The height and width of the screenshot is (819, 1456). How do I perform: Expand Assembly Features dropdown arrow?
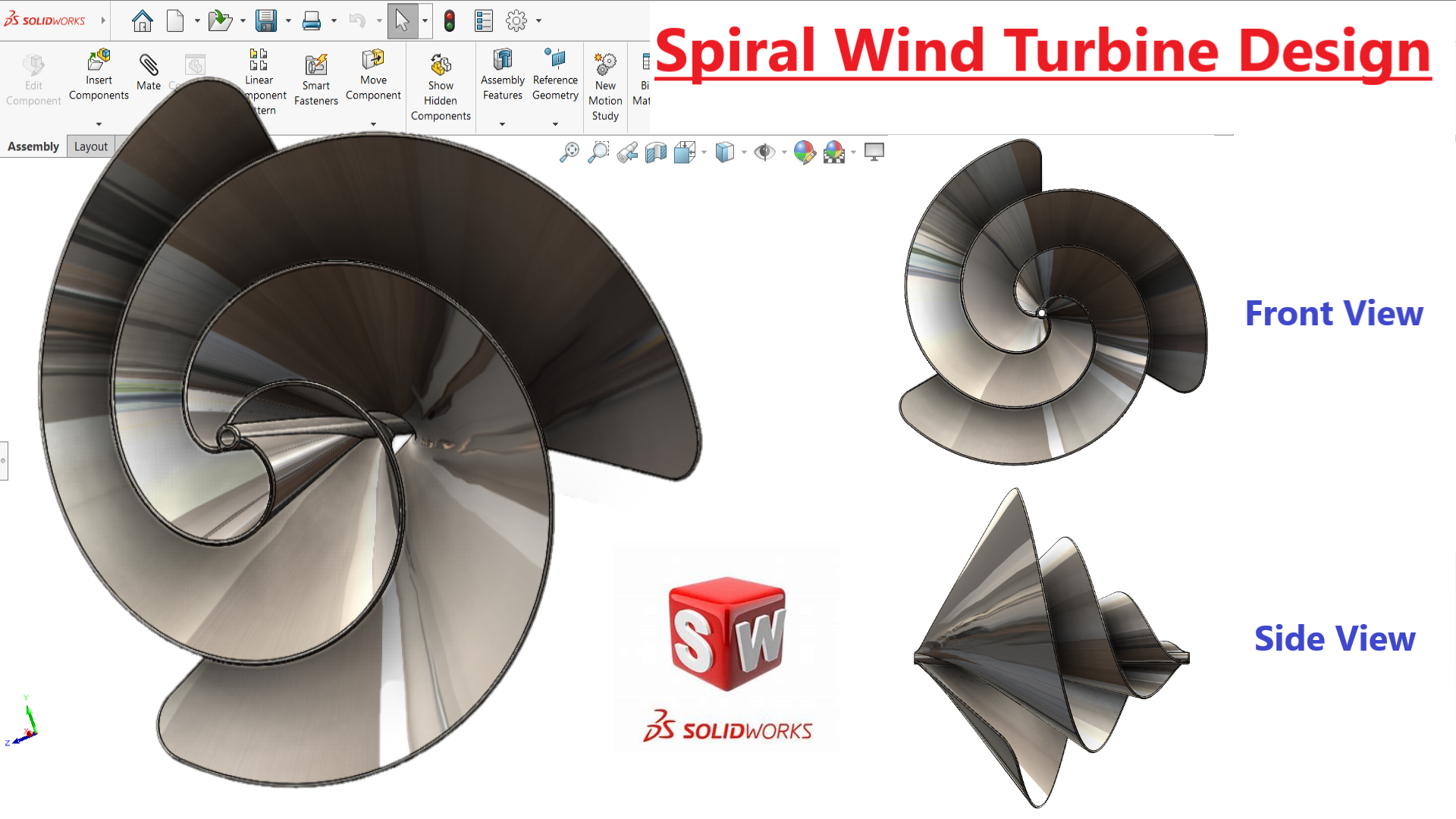coord(502,124)
